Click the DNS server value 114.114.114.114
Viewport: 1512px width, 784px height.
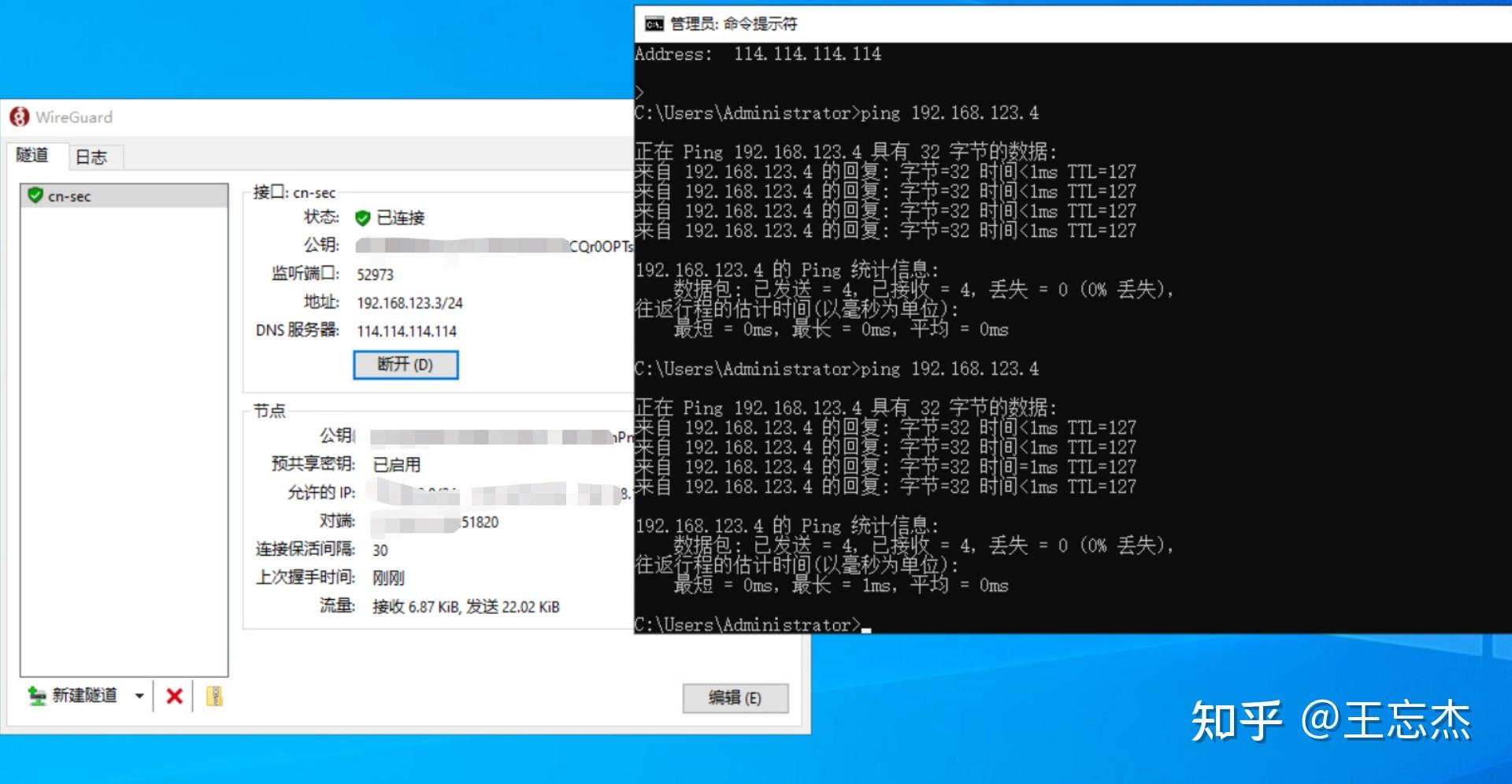(x=408, y=331)
